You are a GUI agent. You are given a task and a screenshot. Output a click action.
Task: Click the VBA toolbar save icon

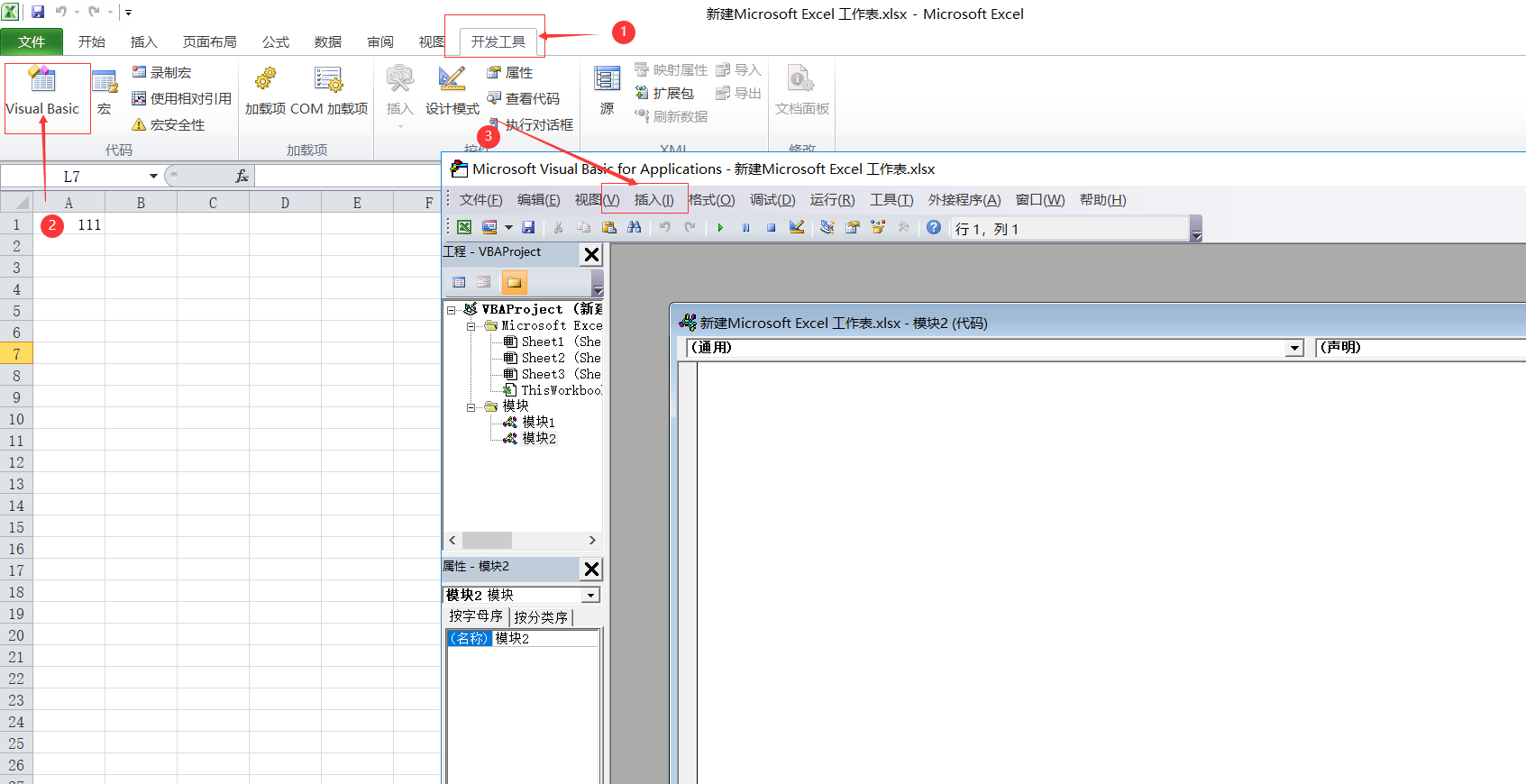(529, 228)
